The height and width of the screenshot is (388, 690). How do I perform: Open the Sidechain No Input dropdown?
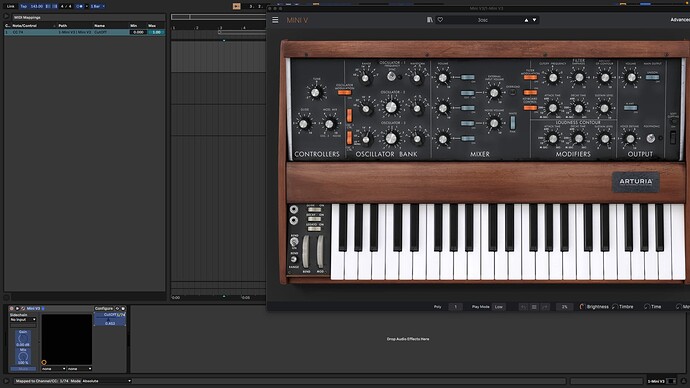(x=23, y=319)
